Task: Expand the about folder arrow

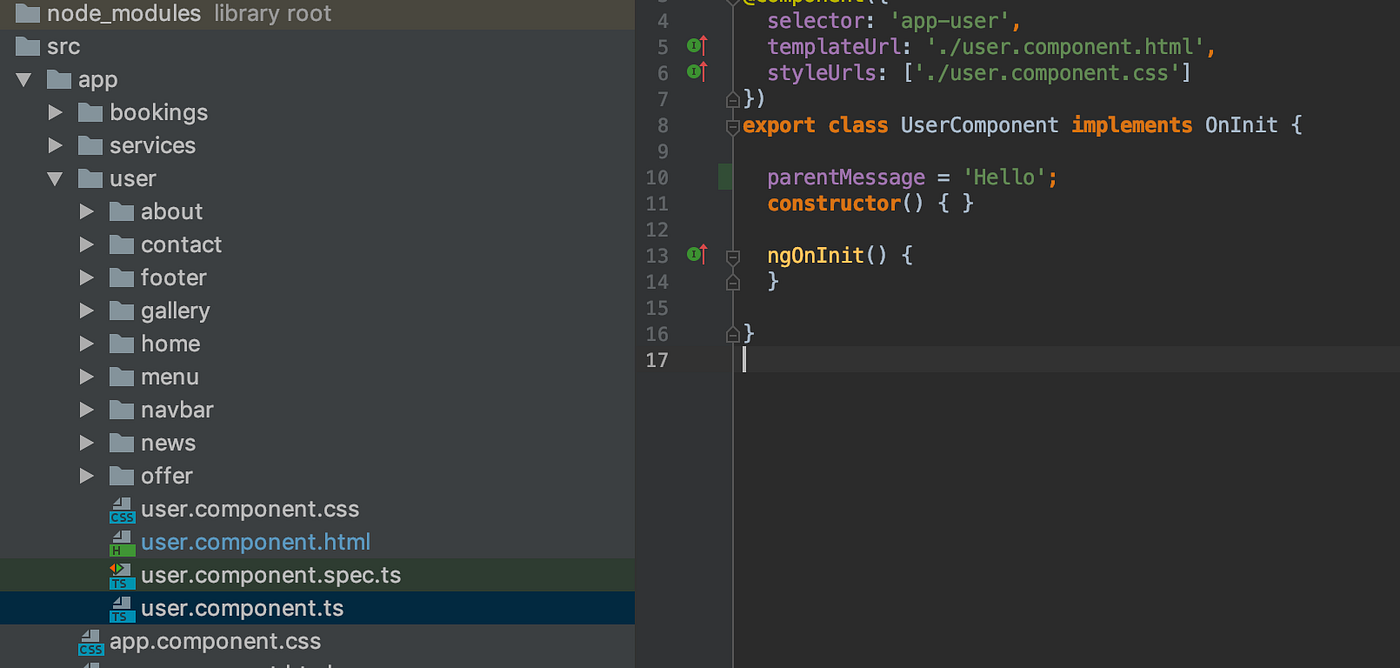Action: point(87,212)
